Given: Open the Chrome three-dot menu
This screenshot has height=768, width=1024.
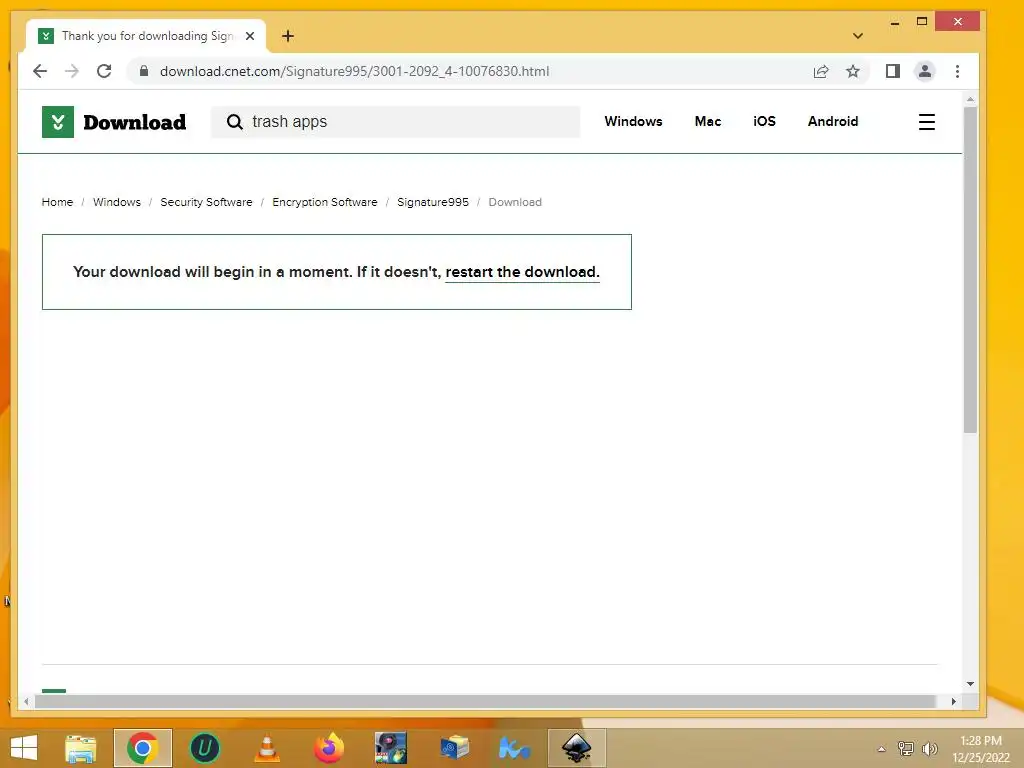Looking at the screenshot, I should point(957,71).
